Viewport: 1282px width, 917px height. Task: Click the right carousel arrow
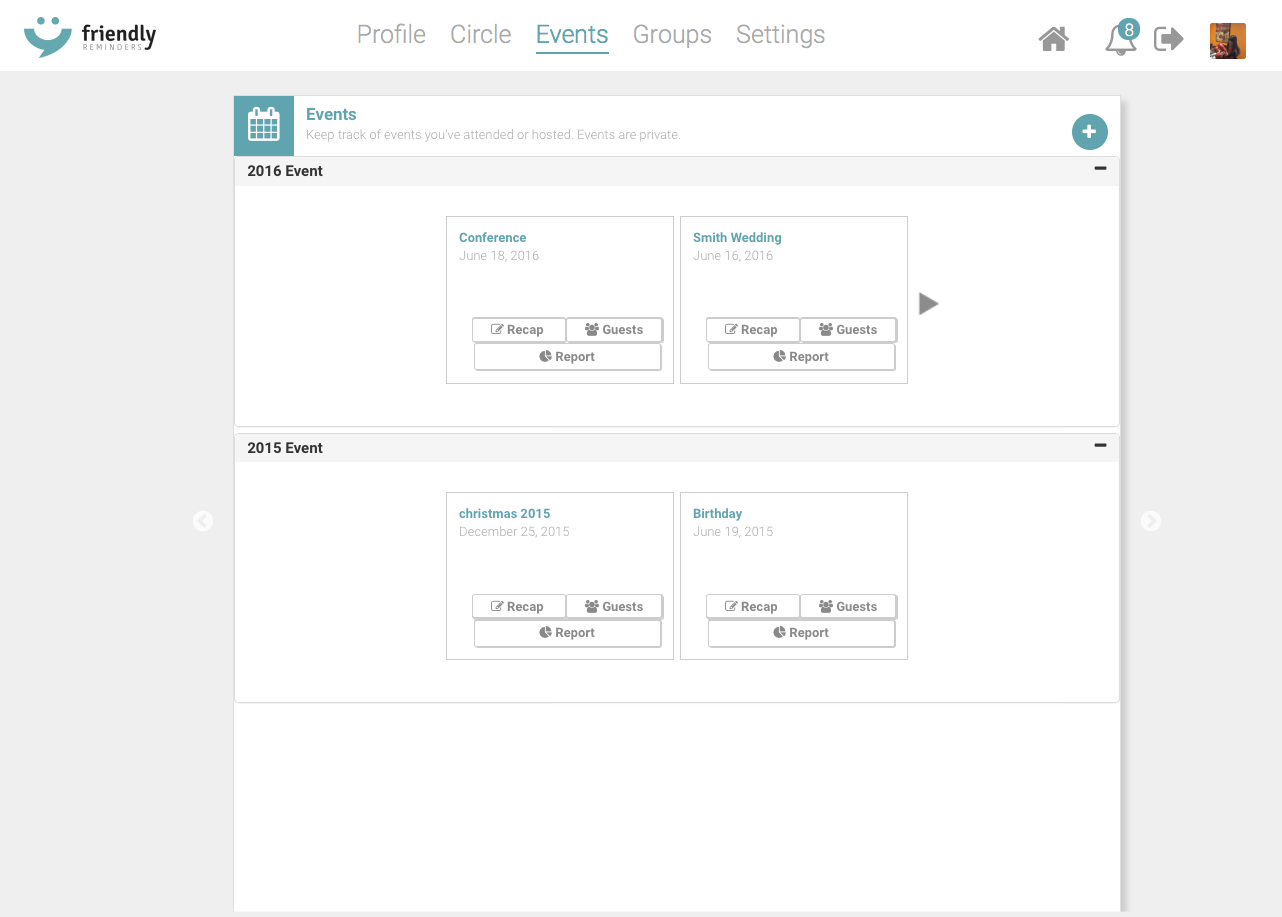pyautogui.click(x=1151, y=521)
